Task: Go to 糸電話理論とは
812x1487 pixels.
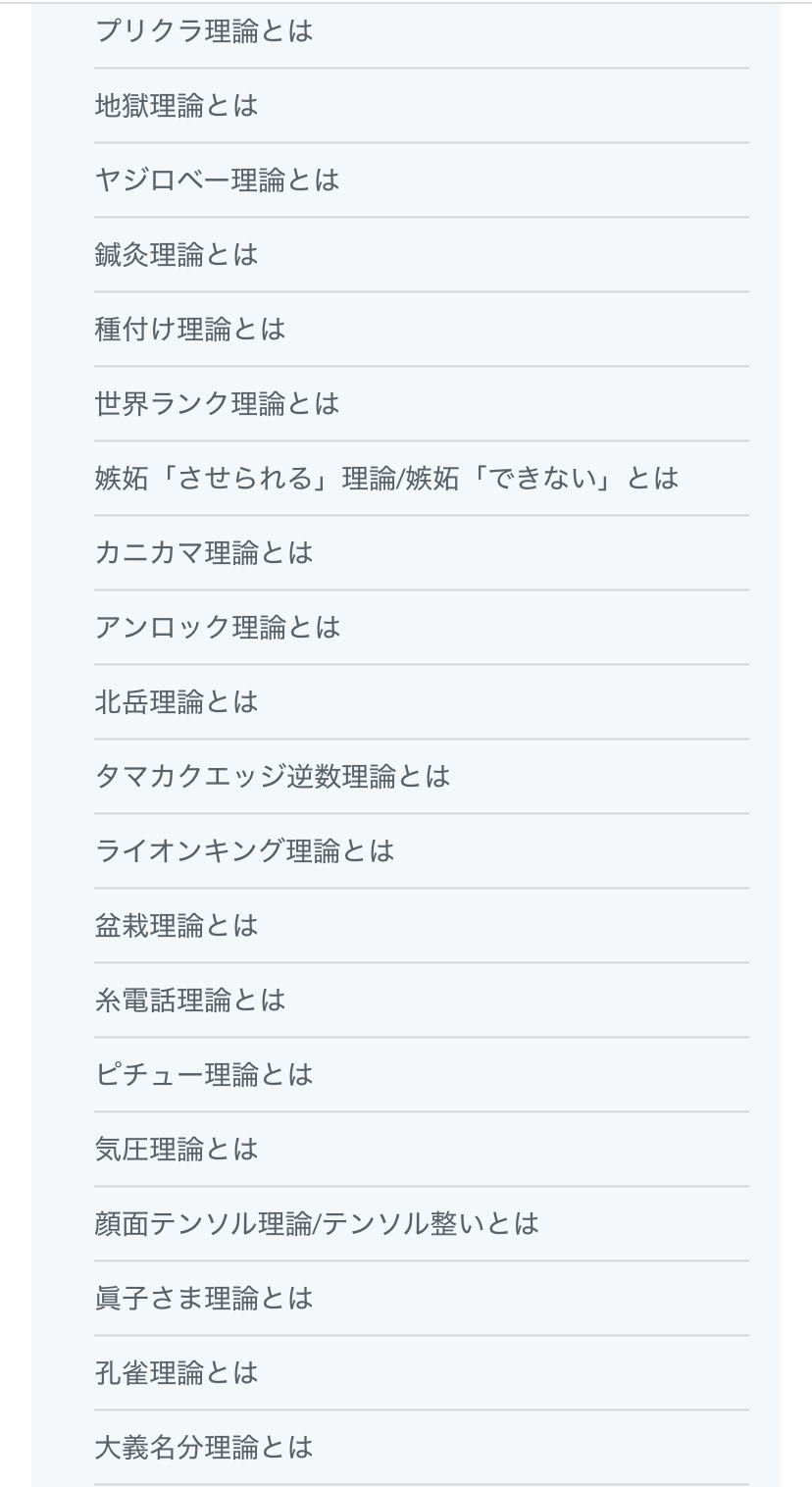Action: click(190, 1000)
